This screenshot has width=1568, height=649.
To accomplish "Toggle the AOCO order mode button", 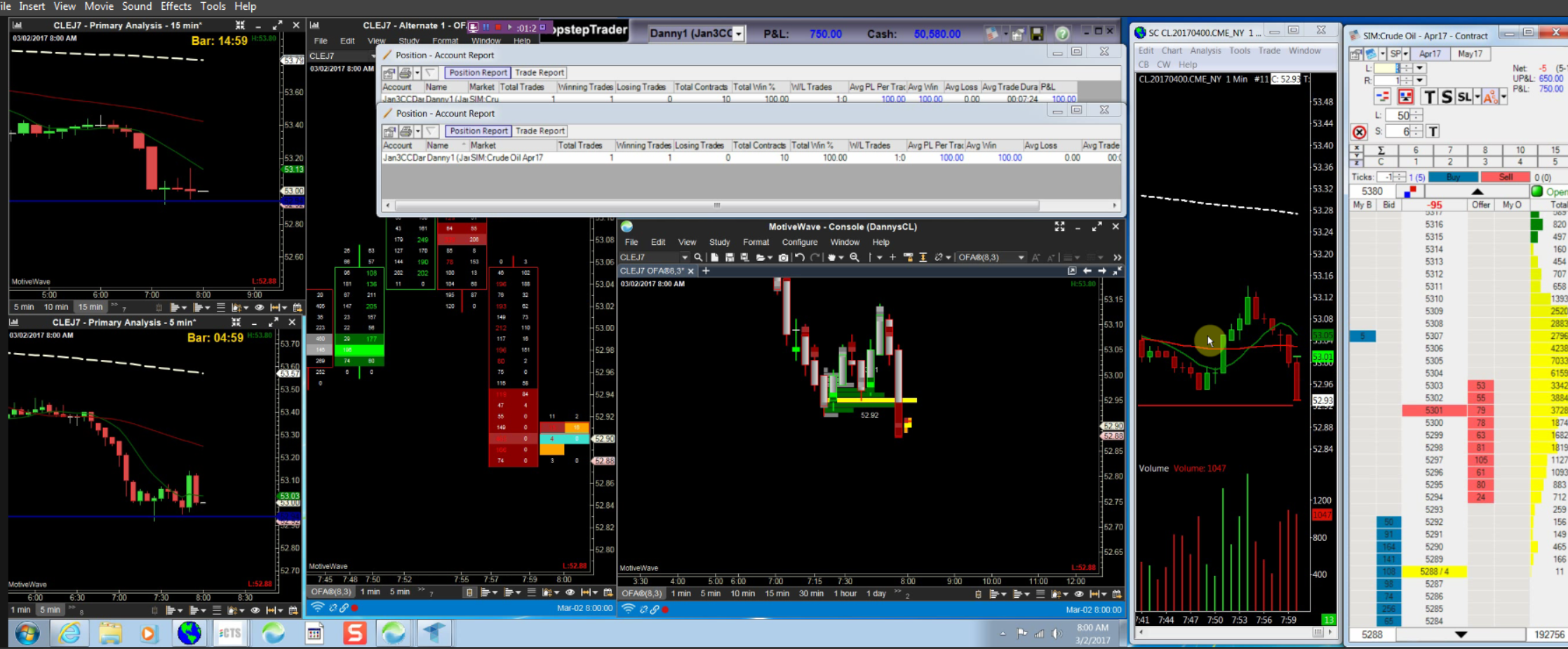I will point(1492,97).
